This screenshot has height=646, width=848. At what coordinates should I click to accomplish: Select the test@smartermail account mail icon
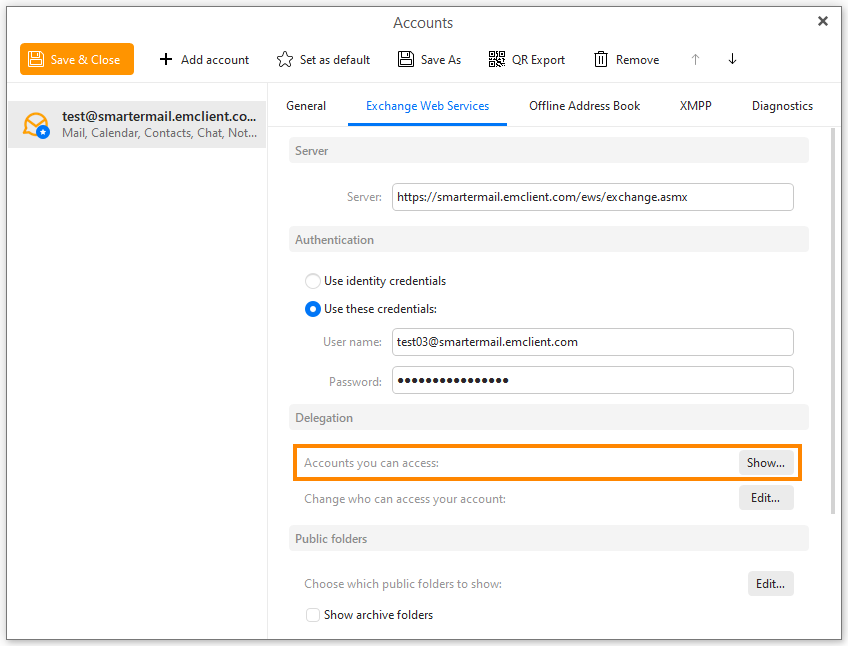(x=36, y=125)
